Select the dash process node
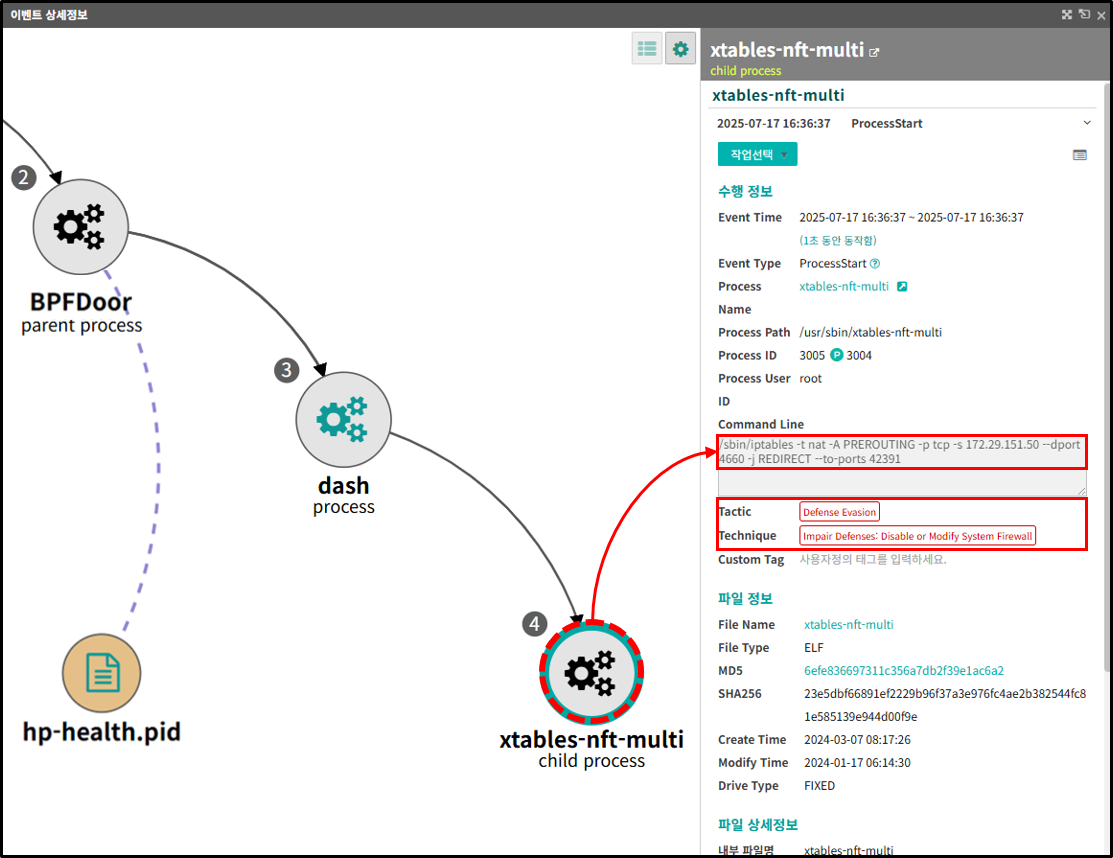1113x858 pixels. click(x=344, y=419)
